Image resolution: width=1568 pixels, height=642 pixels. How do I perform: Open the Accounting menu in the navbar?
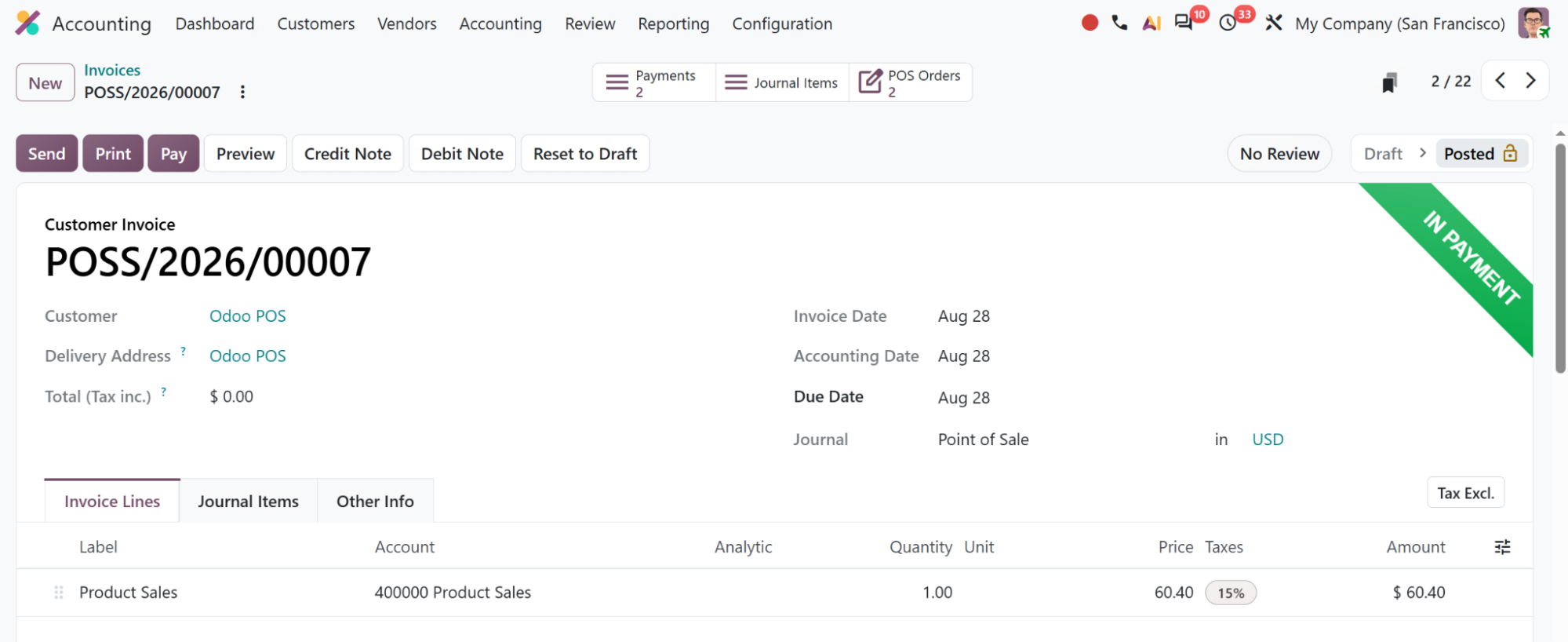pos(500,24)
